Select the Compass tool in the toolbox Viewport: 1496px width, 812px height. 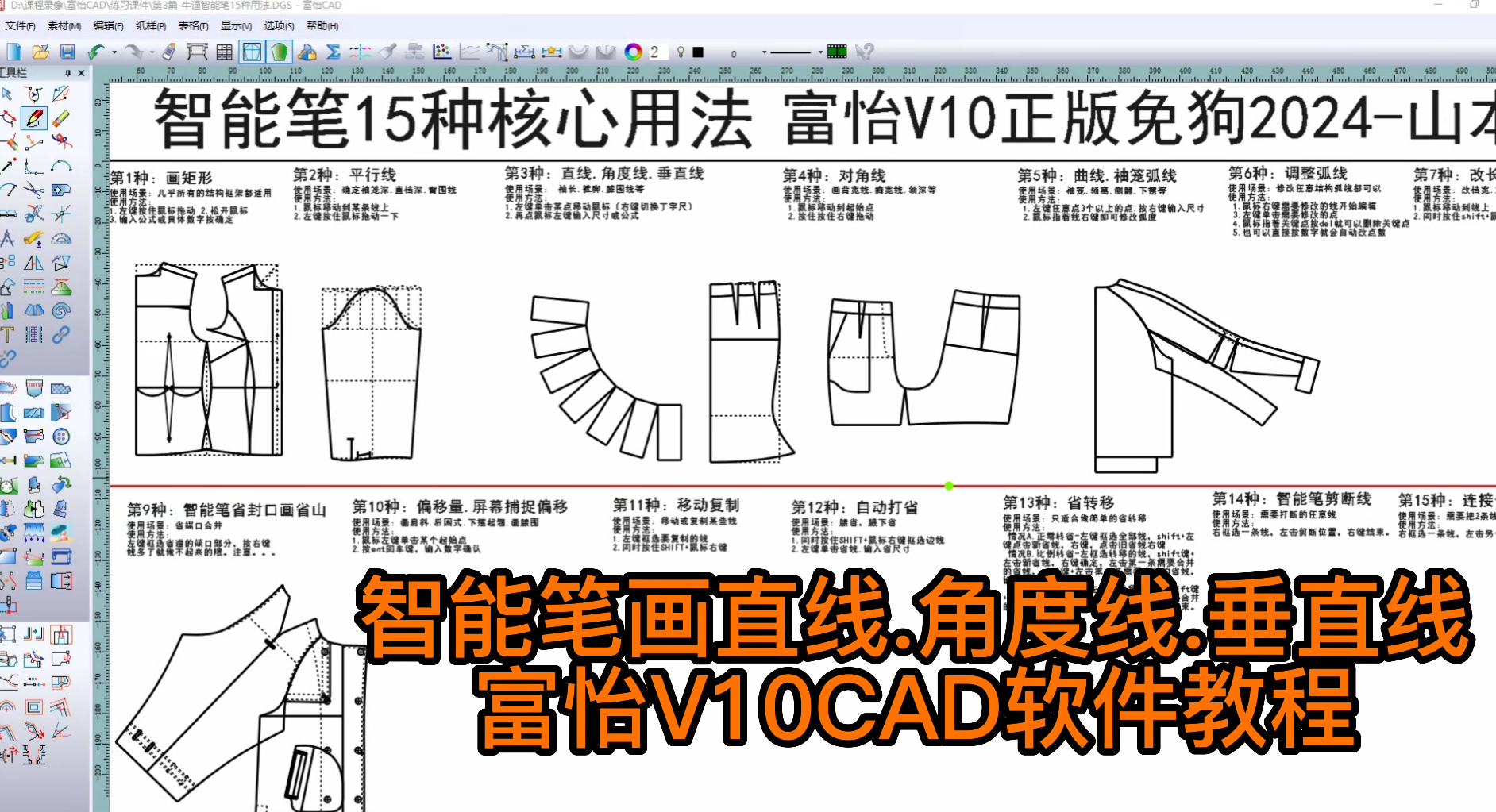click(7, 238)
